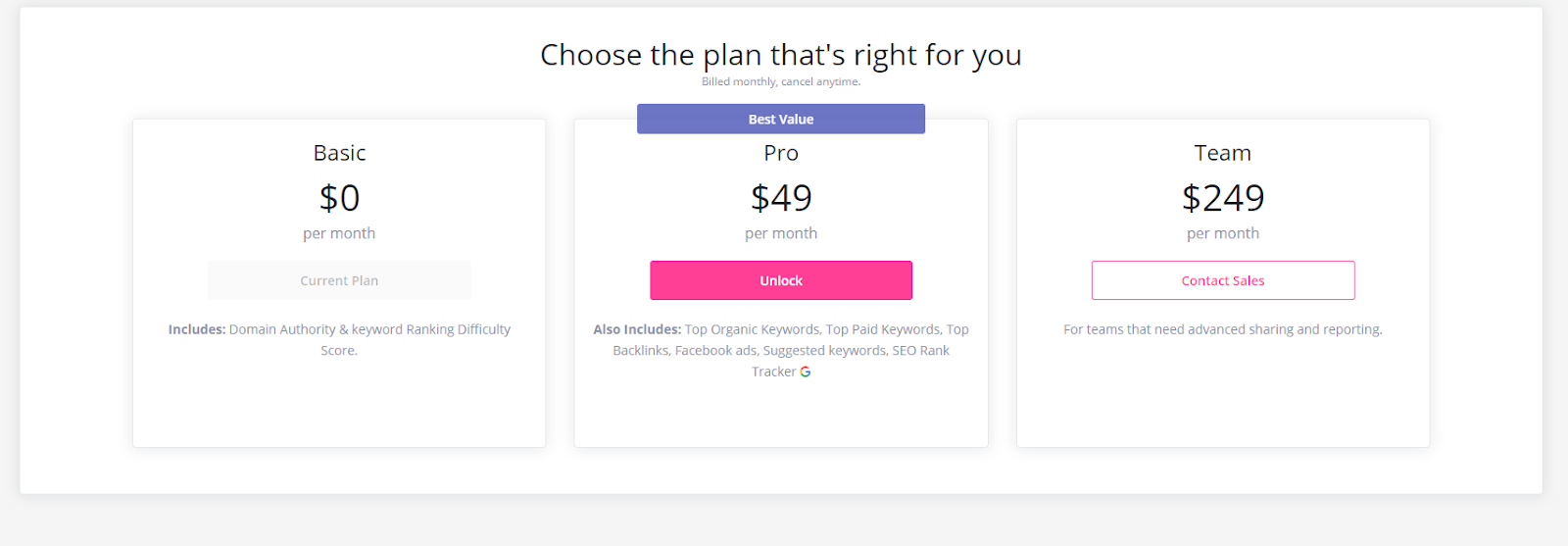Image resolution: width=1568 pixels, height=546 pixels.
Task: Click the Best Value badge
Action: click(780, 120)
